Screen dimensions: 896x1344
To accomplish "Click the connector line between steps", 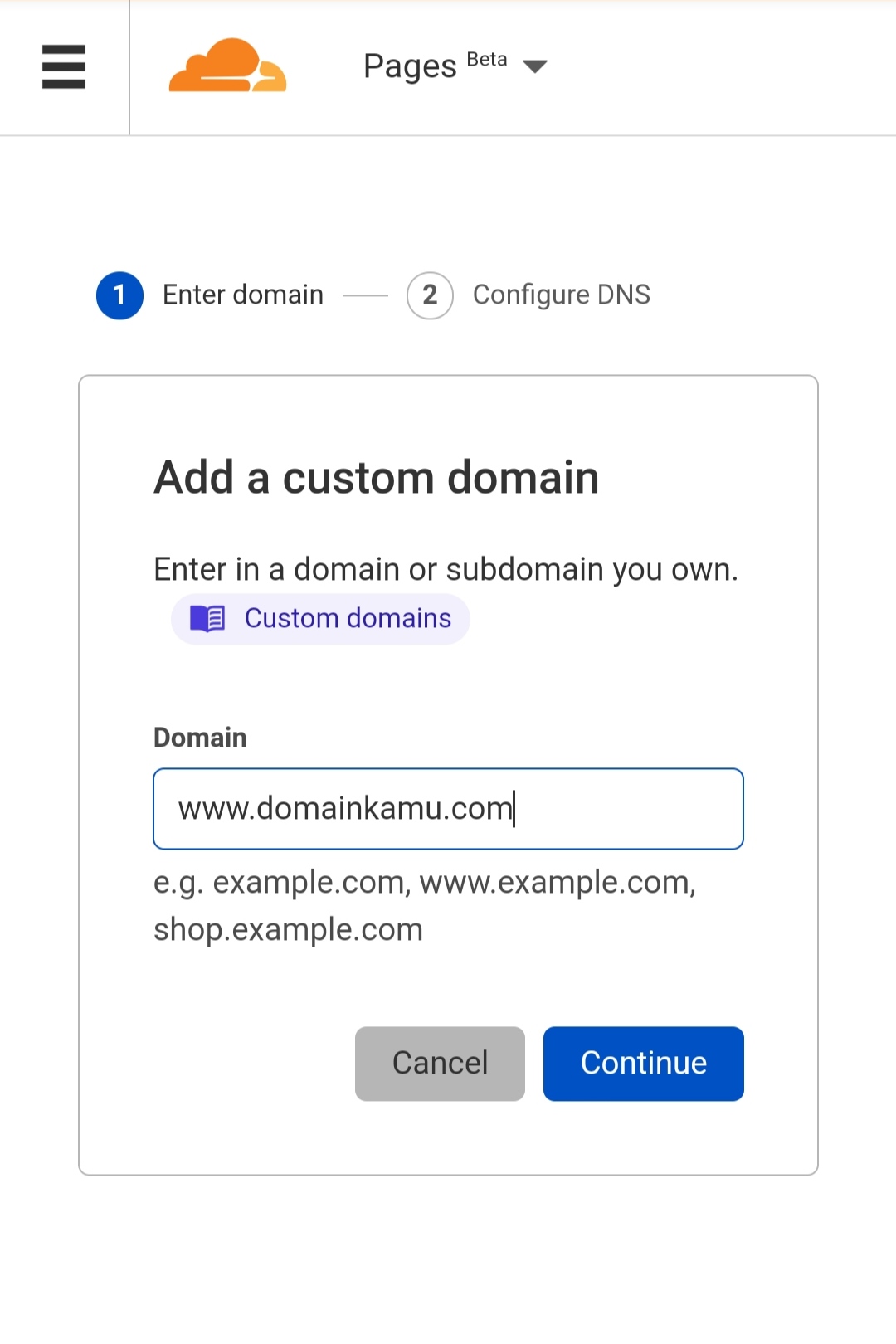I will pyautogui.click(x=365, y=295).
